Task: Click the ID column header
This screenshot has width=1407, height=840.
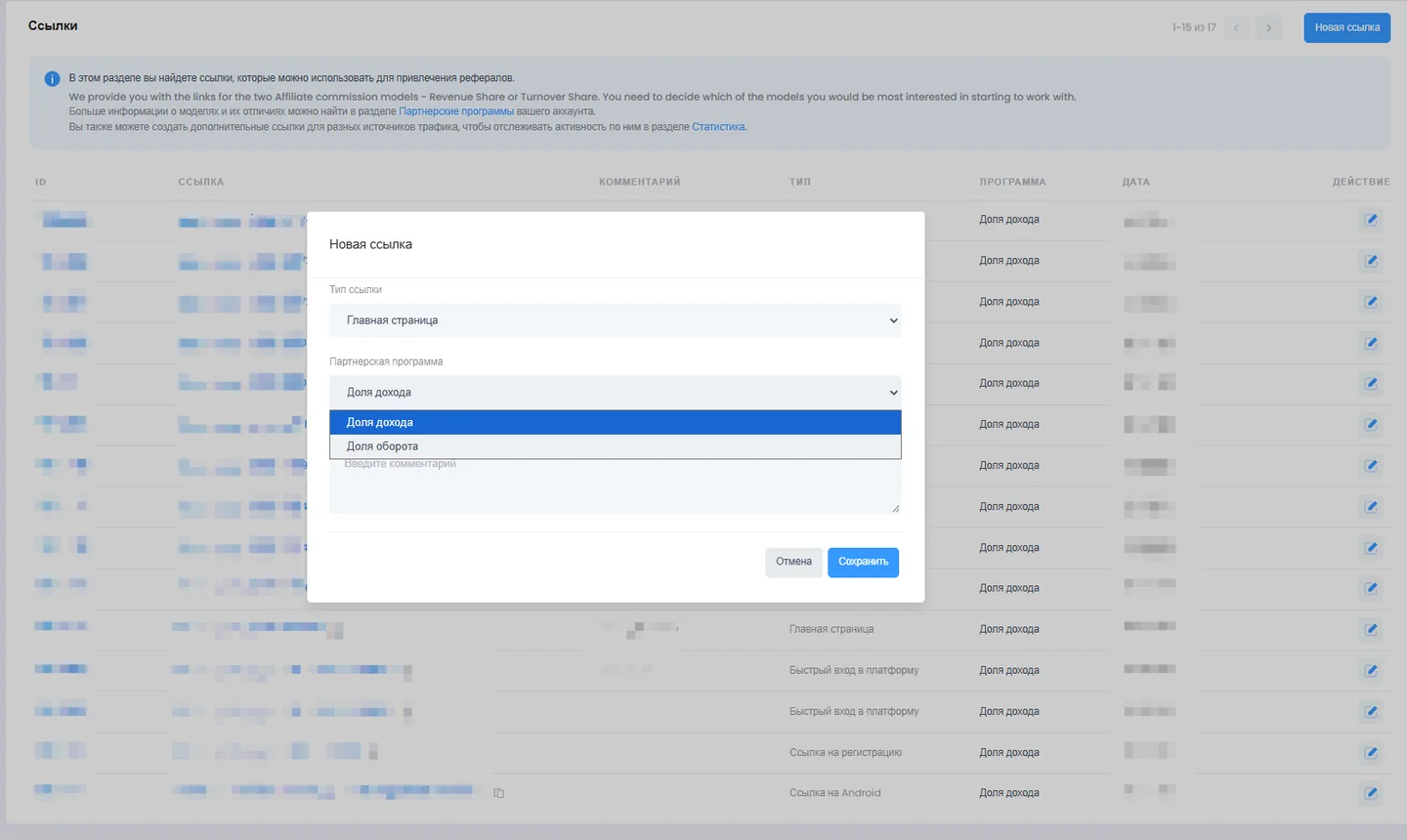Action: point(41,182)
